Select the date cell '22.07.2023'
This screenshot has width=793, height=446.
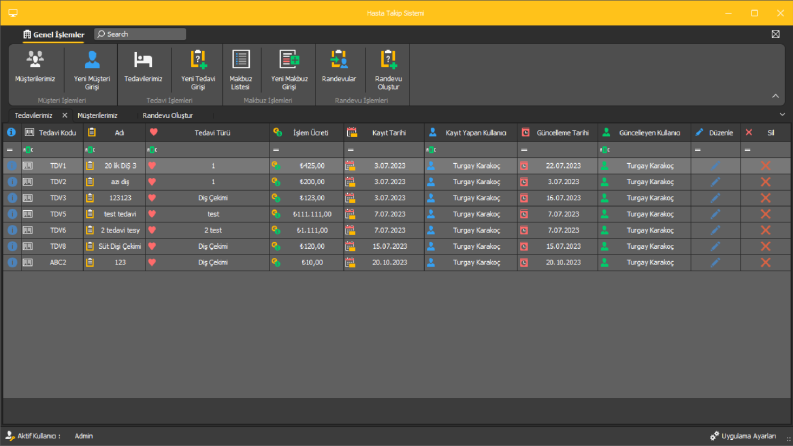point(563,166)
